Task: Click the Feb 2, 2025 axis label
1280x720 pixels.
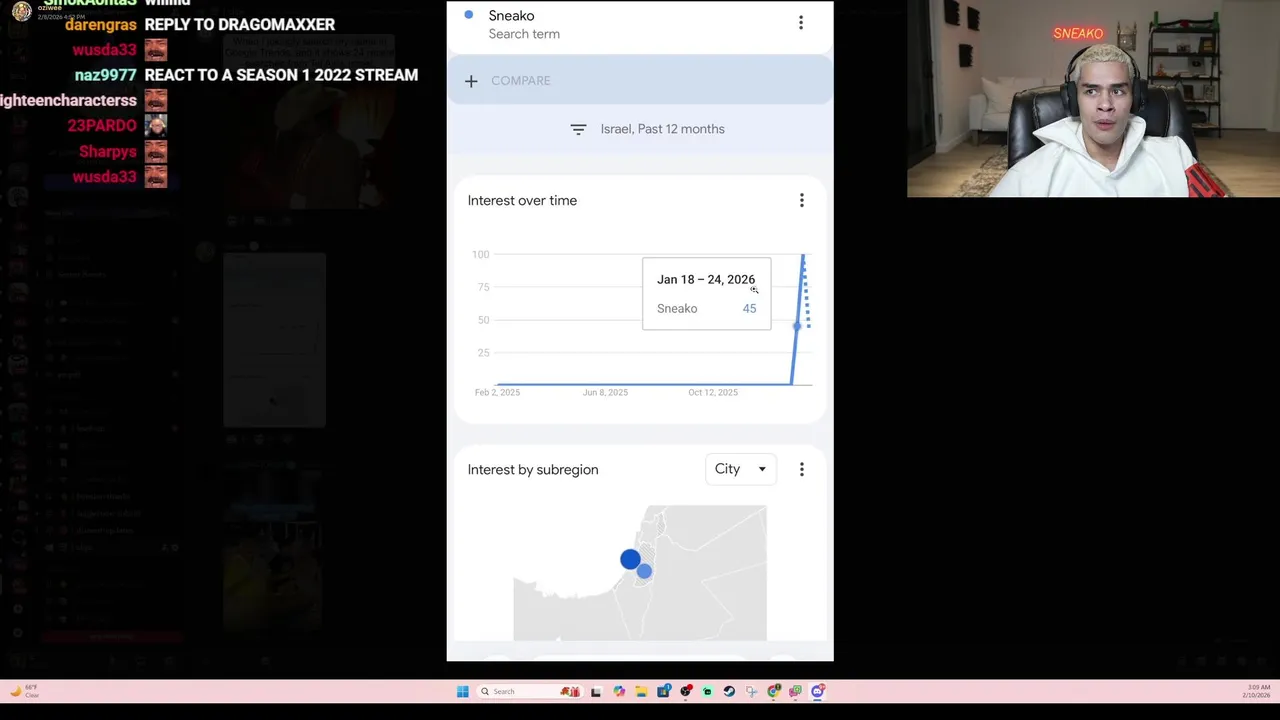Action: [497, 392]
